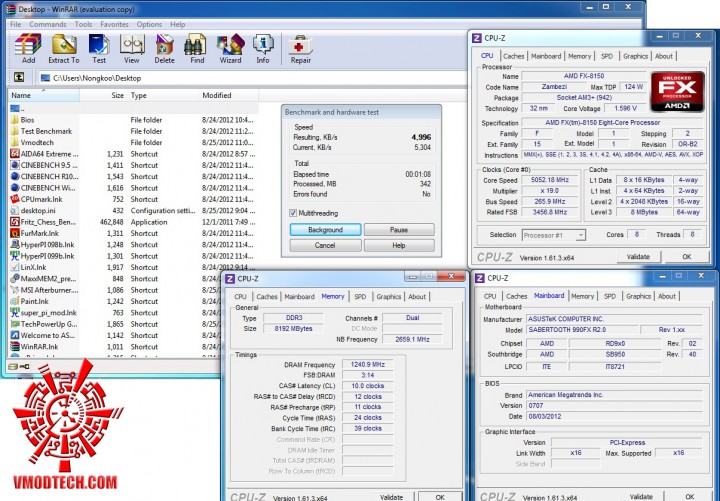The image size is (720, 501).
Task: Sort by the Type column header
Action: click(x=163, y=95)
